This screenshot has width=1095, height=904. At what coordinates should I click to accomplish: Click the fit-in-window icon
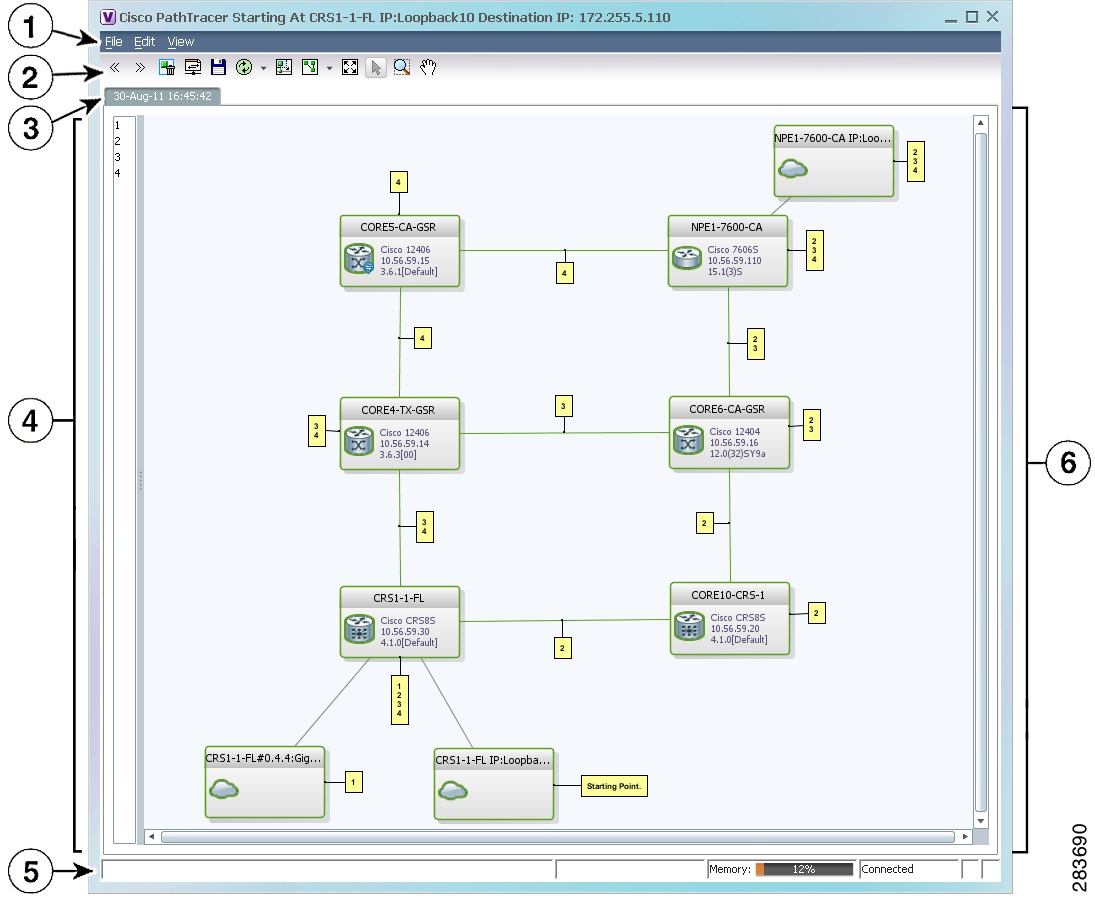pyautogui.click(x=350, y=67)
